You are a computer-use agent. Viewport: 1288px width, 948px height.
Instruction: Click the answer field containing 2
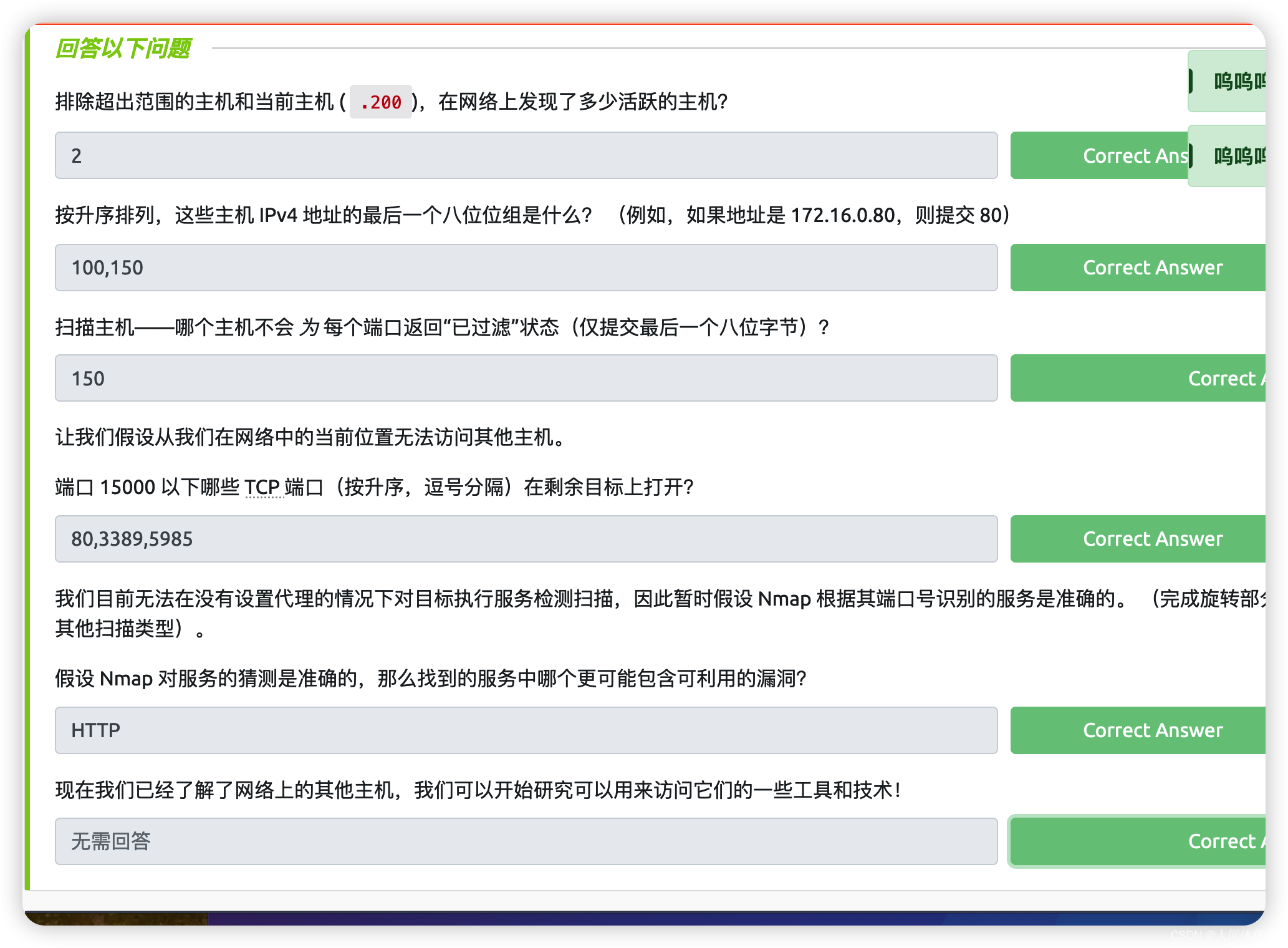(x=526, y=155)
